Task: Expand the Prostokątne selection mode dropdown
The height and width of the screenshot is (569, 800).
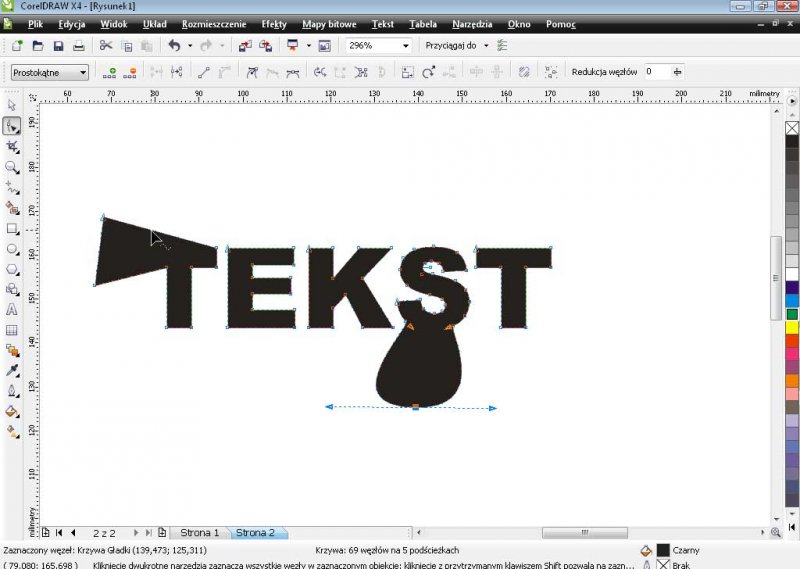Action: pyautogui.click(x=82, y=72)
